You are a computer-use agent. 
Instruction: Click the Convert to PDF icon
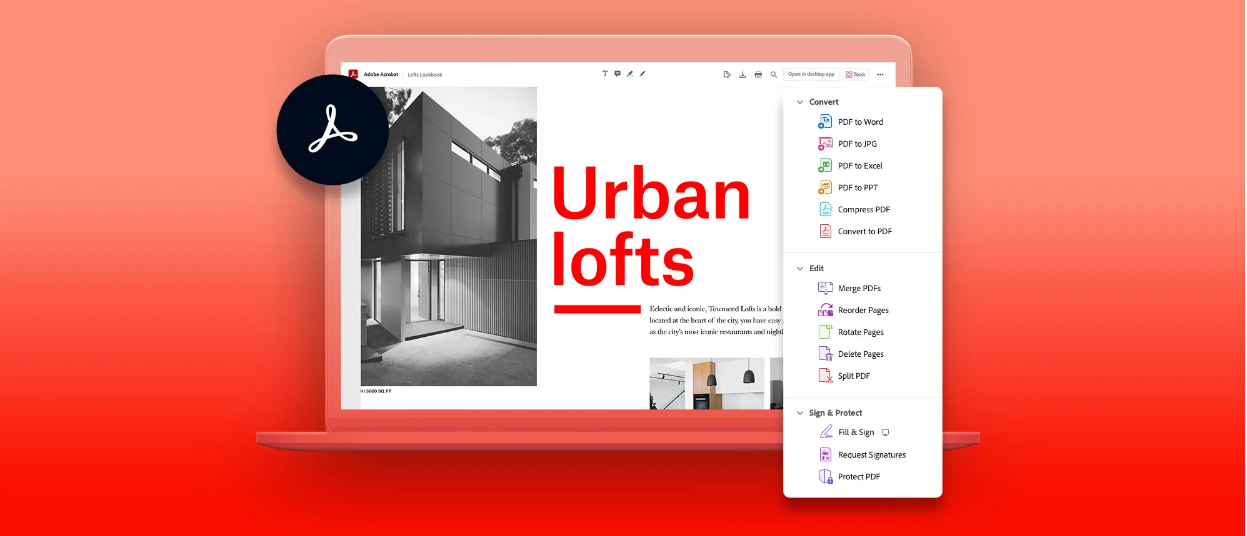coord(825,231)
